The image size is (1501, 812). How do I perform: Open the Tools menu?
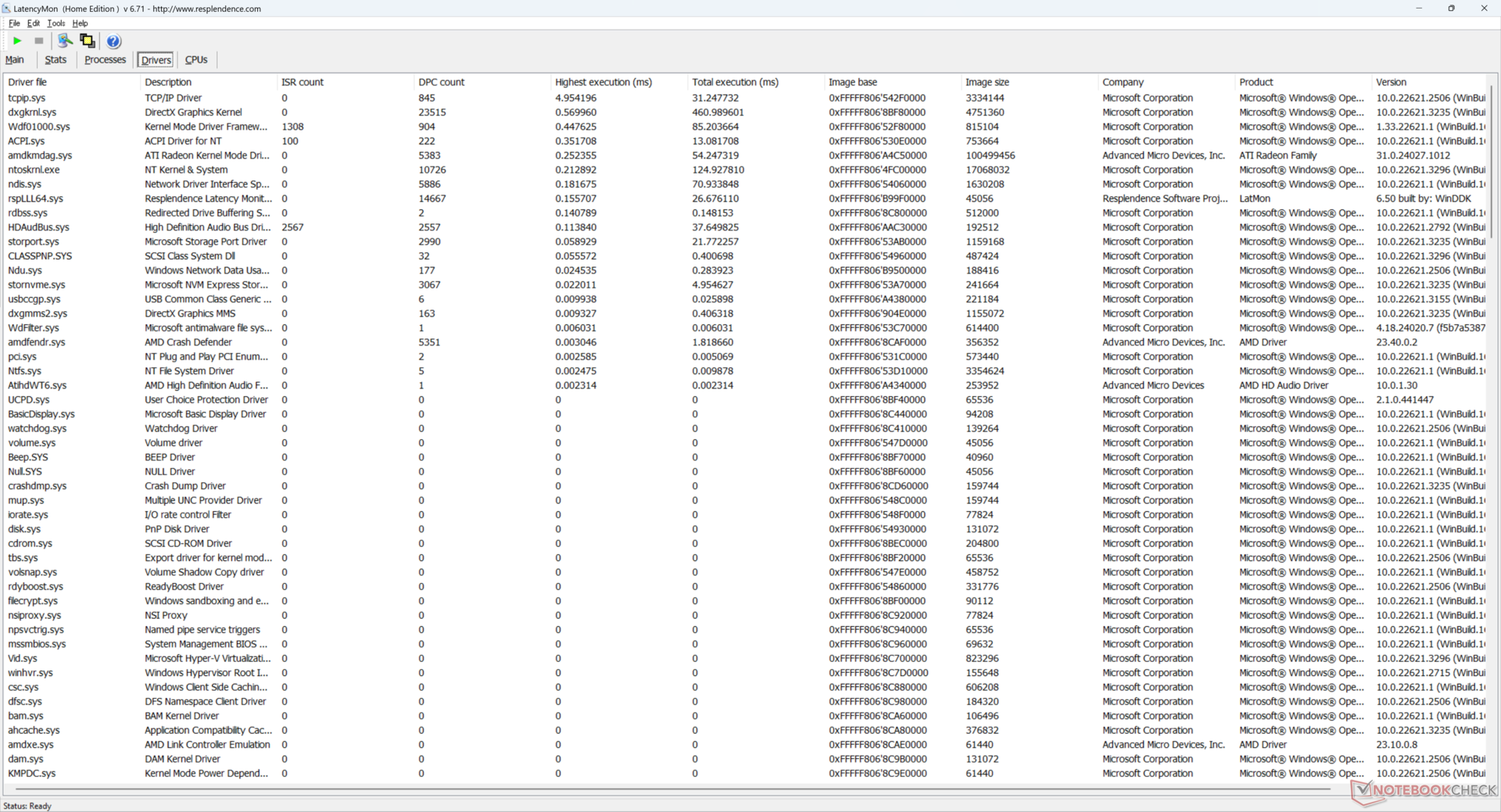tap(56, 23)
